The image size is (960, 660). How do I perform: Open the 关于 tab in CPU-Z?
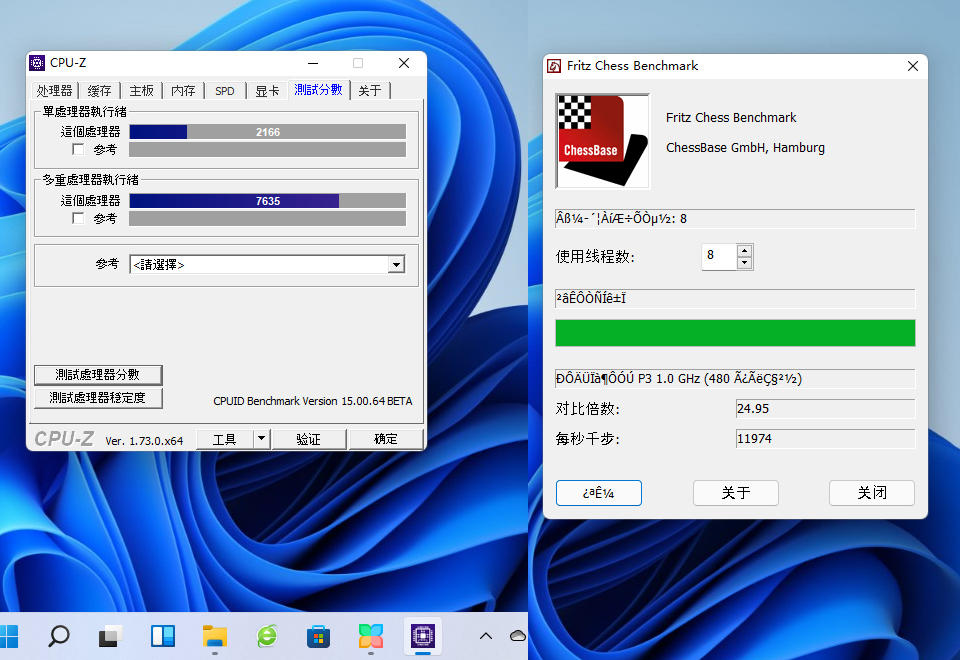click(x=370, y=91)
